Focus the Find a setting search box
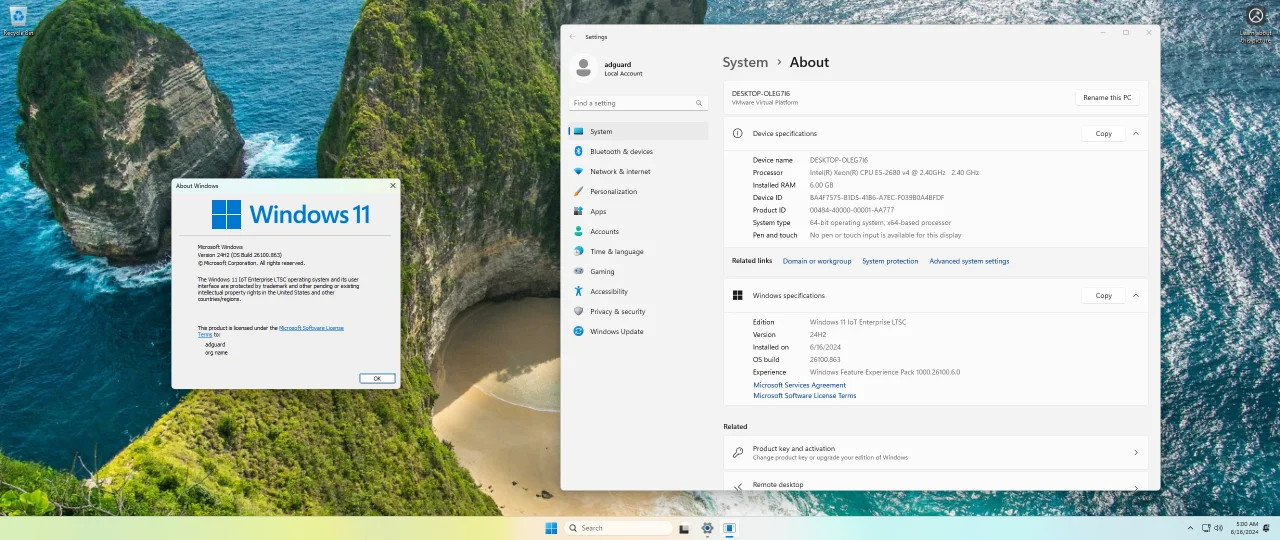Viewport: 1280px width, 540px height. 638,103
